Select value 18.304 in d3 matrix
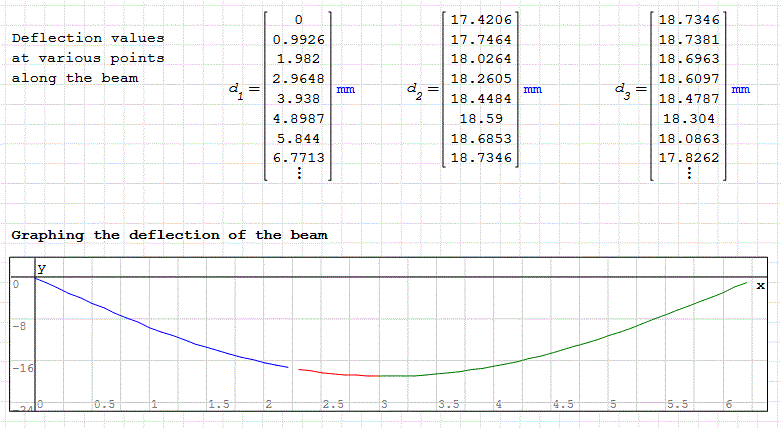 (688, 118)
